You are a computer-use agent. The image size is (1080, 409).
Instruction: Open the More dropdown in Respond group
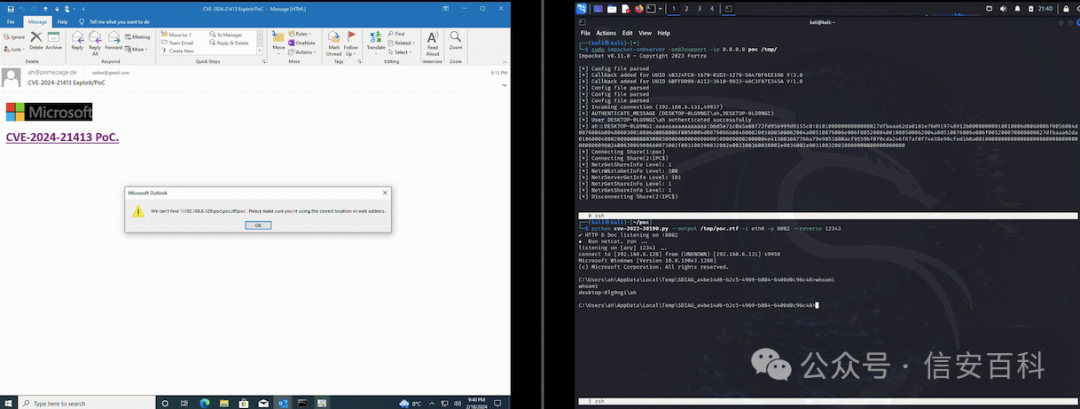point(137,49)
